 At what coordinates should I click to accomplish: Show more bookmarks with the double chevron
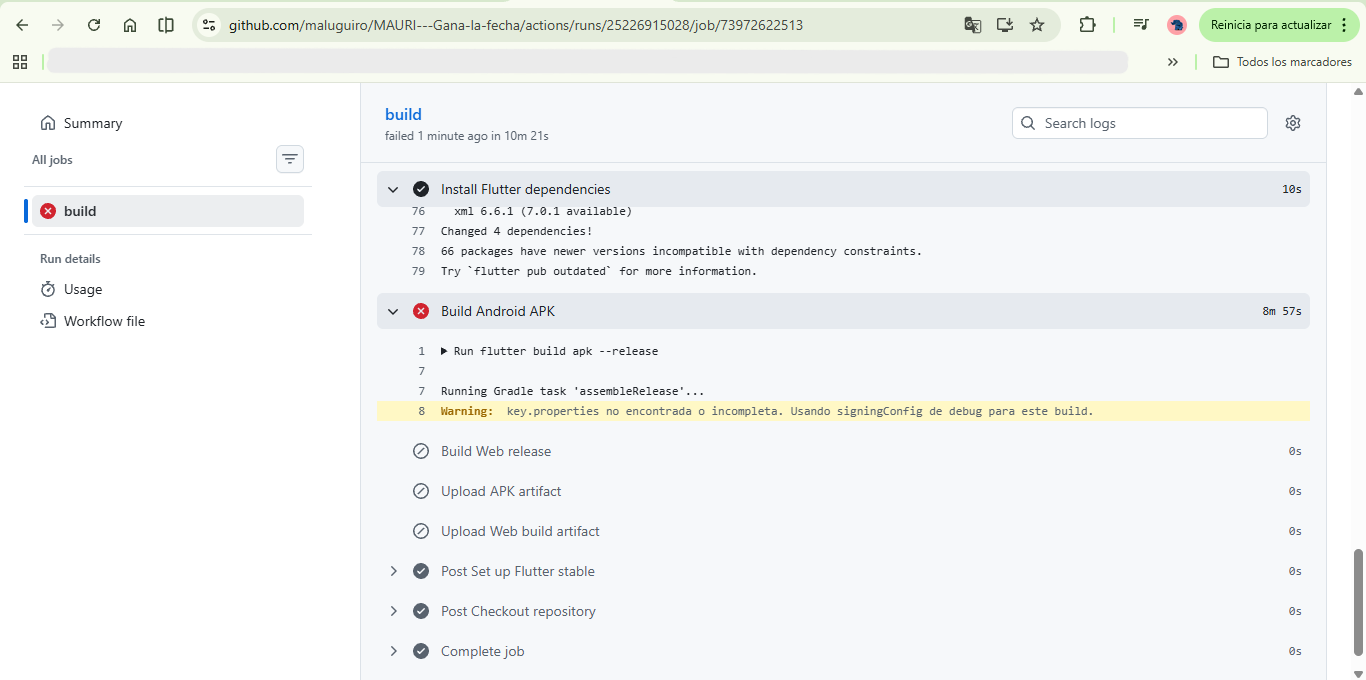[x=1172, y=62]
